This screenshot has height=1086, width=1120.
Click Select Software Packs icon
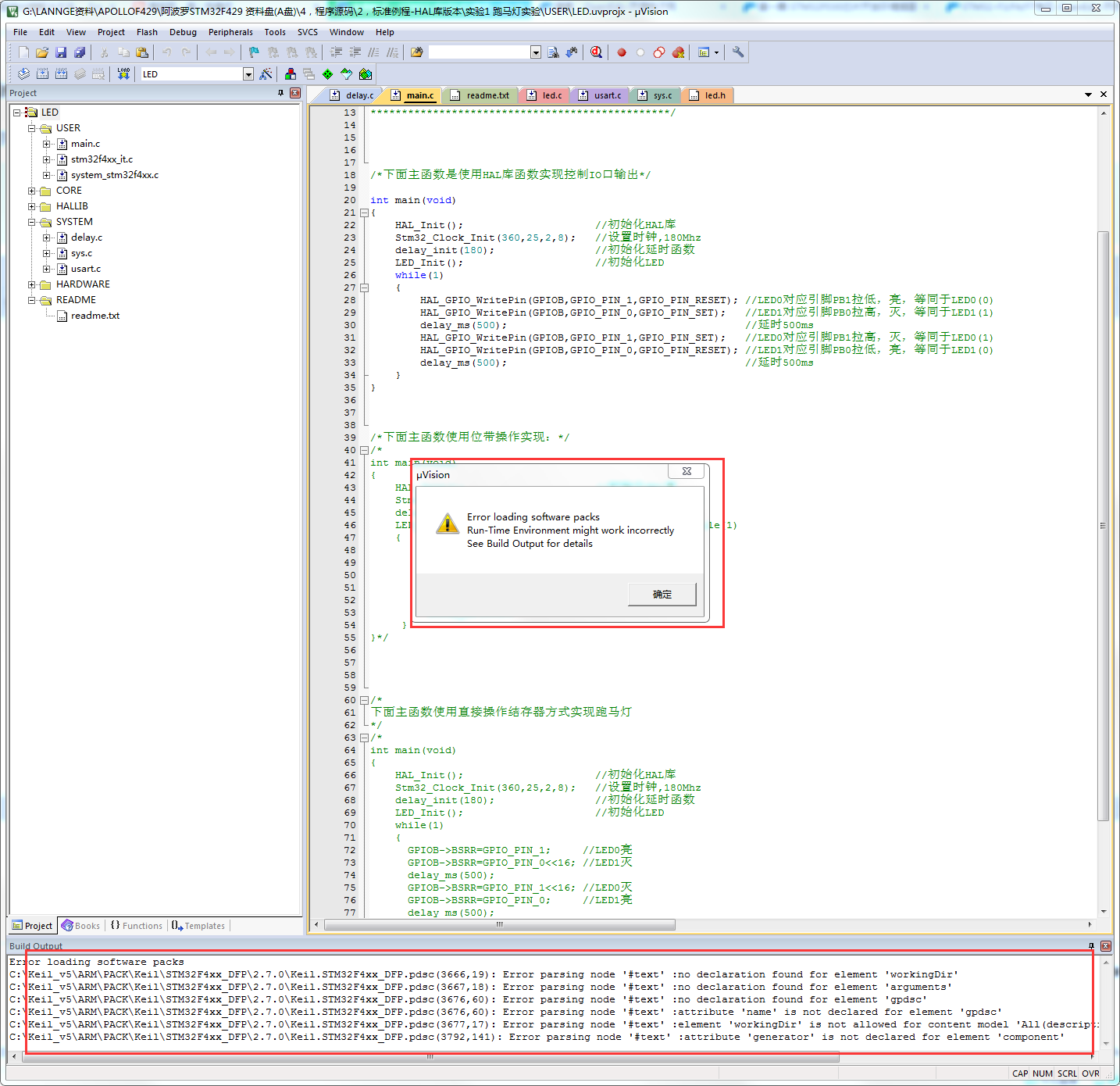(x=347, y=74)
